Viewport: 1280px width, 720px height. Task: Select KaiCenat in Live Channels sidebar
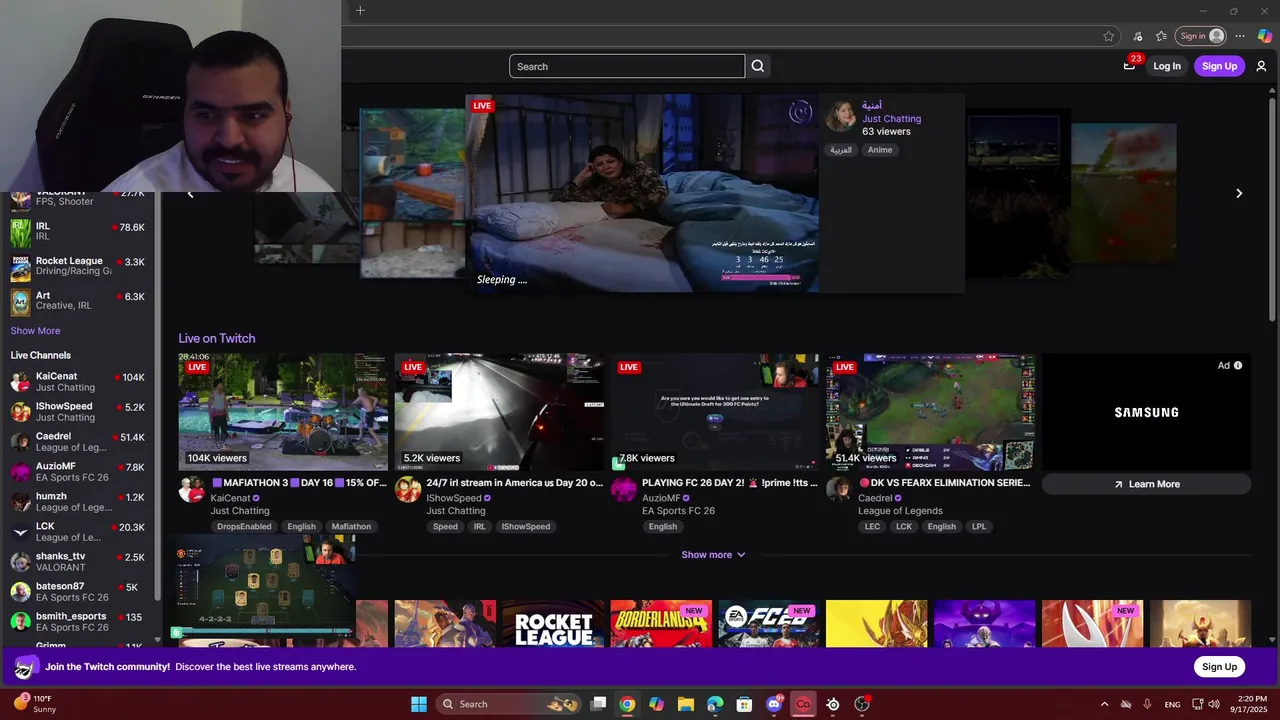(78, 381)
